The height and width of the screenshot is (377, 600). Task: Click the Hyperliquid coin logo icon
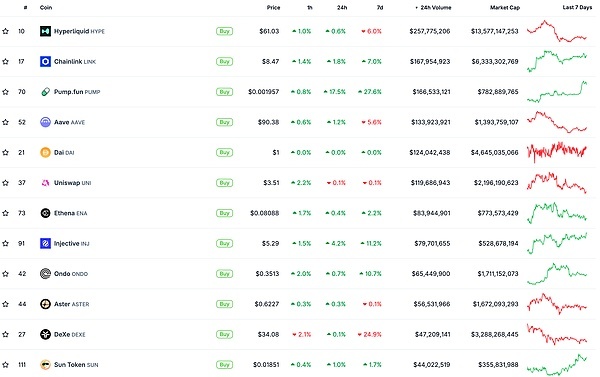(x=45, y=31)
